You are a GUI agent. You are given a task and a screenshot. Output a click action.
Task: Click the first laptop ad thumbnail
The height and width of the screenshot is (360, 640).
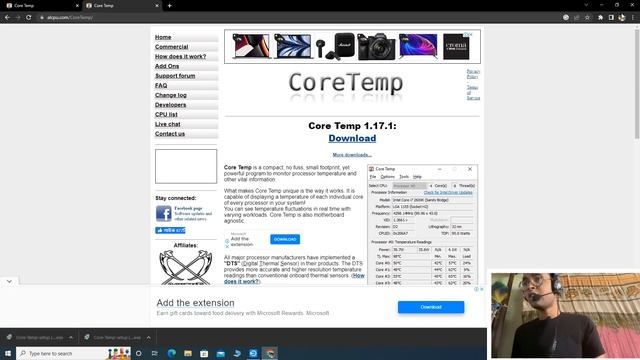point(251,46)
